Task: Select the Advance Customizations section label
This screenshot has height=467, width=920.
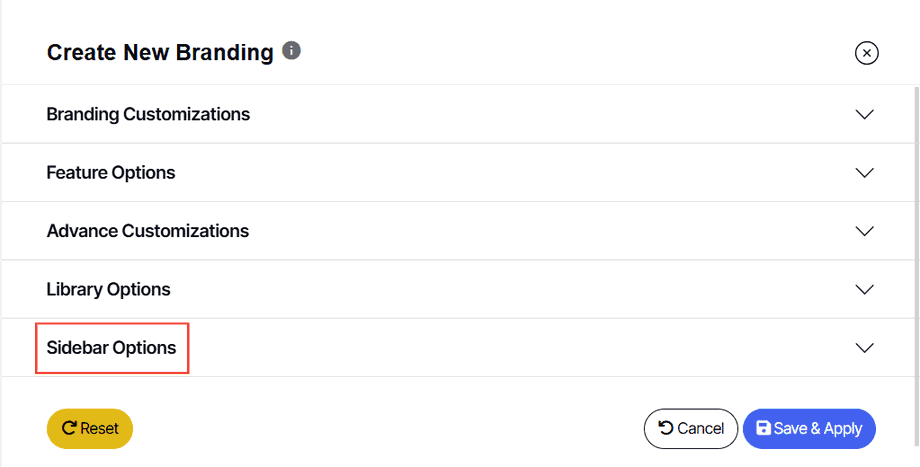Action: [148, 231]
